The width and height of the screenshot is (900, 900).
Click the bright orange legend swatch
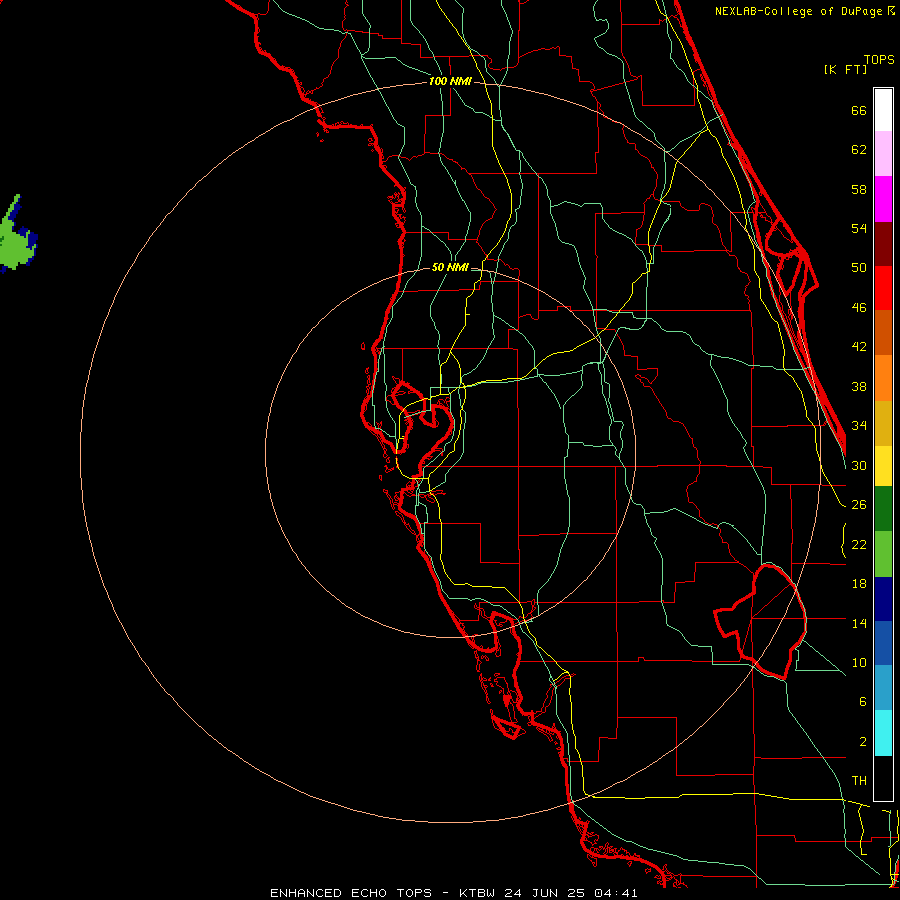click(883, 377)
